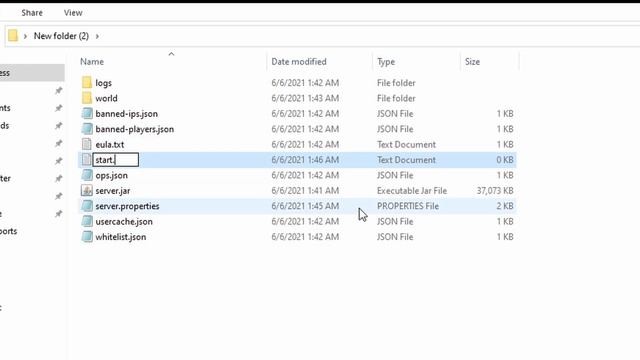
Task: Select the 'eula.txt' file name
Action: click(x=110, y=144)
